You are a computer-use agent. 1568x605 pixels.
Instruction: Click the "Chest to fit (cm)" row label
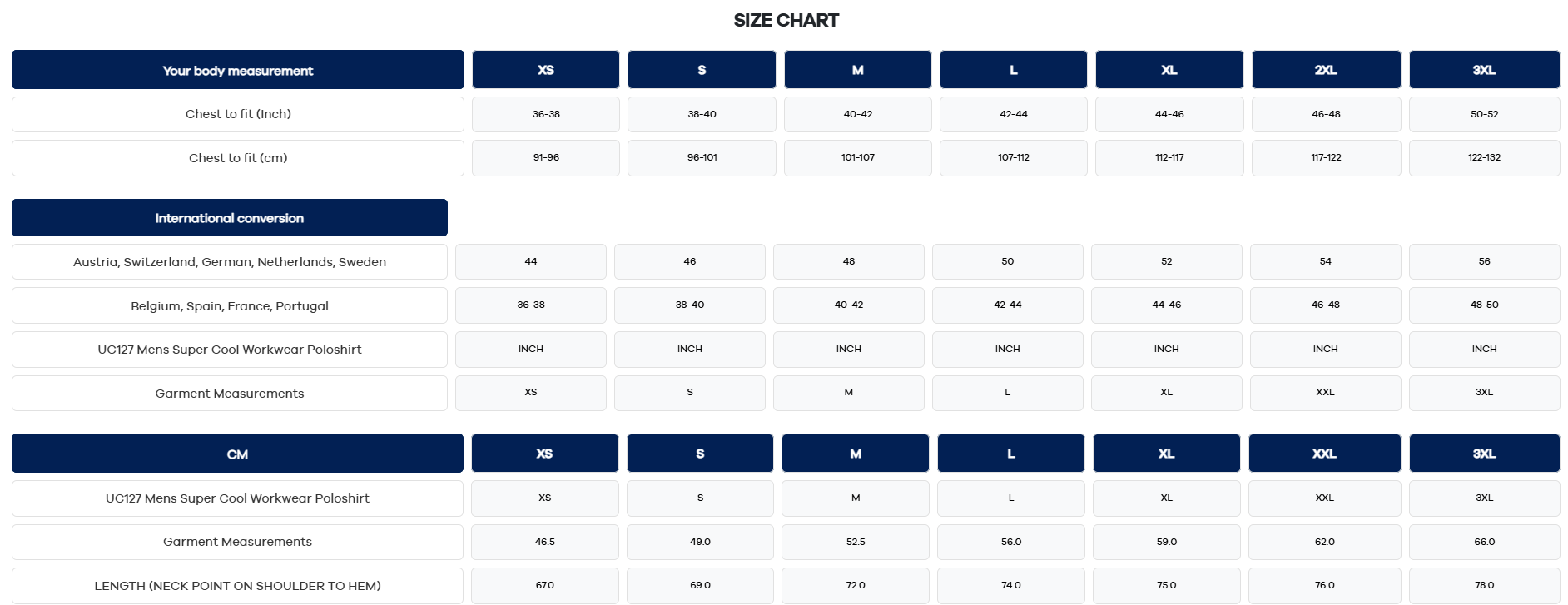tap(238, 158)
